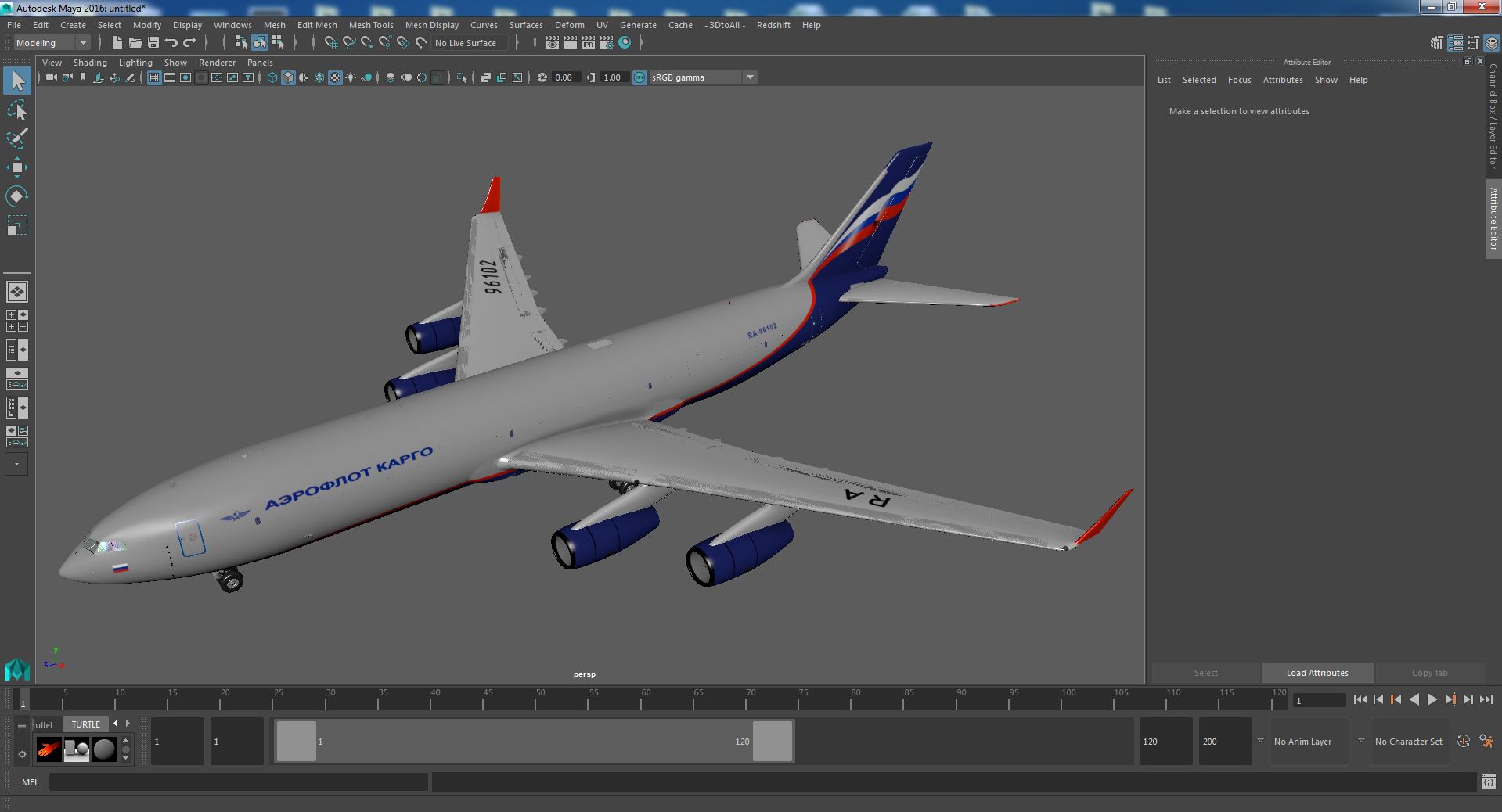Click the range slider right handle
This screenshot has width=1502, height=812.
[773, 741]
